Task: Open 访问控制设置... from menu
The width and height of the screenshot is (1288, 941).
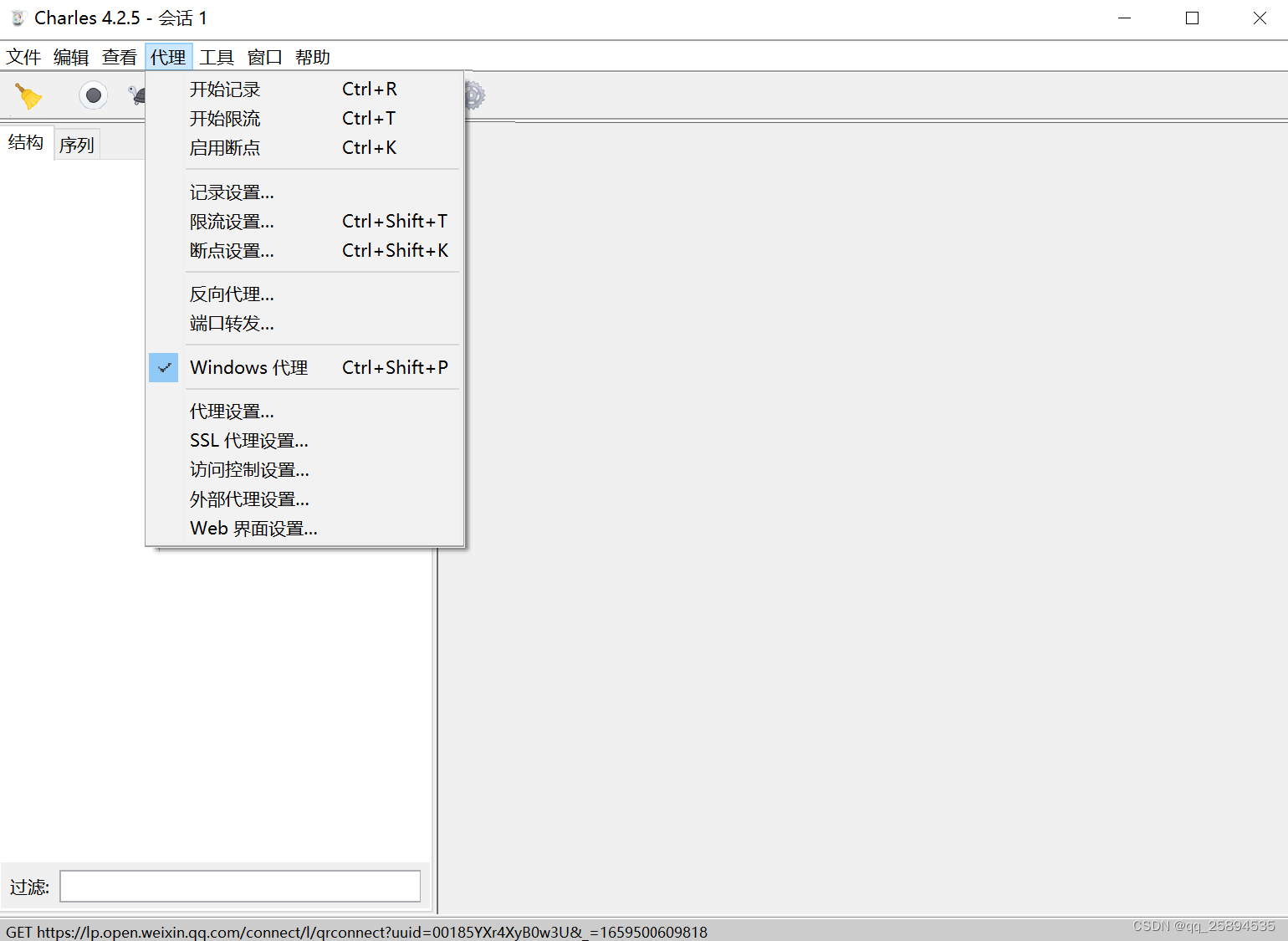Action: click(304, 470)
